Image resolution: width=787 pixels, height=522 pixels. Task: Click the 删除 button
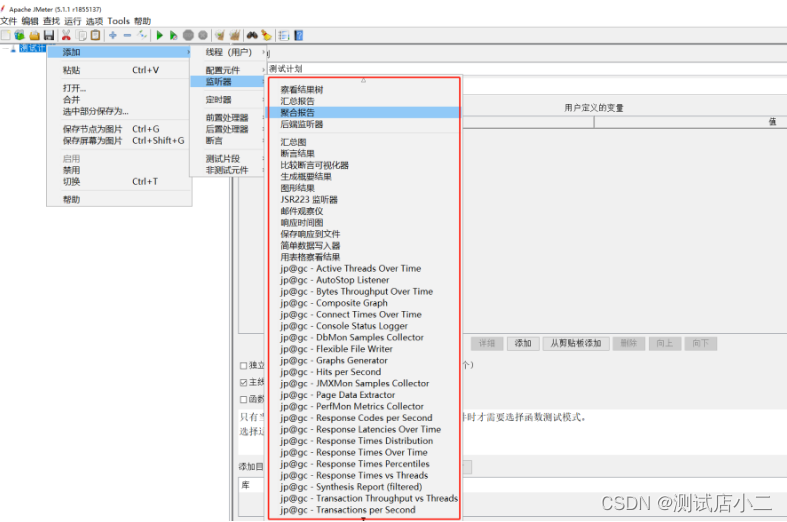(628, 343)
